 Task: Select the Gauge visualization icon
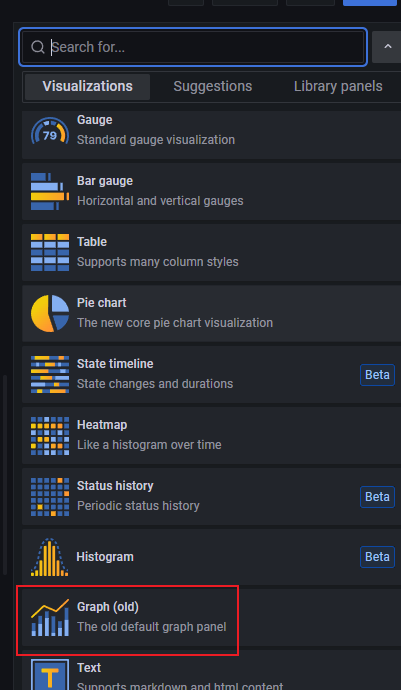coord(50,131)
